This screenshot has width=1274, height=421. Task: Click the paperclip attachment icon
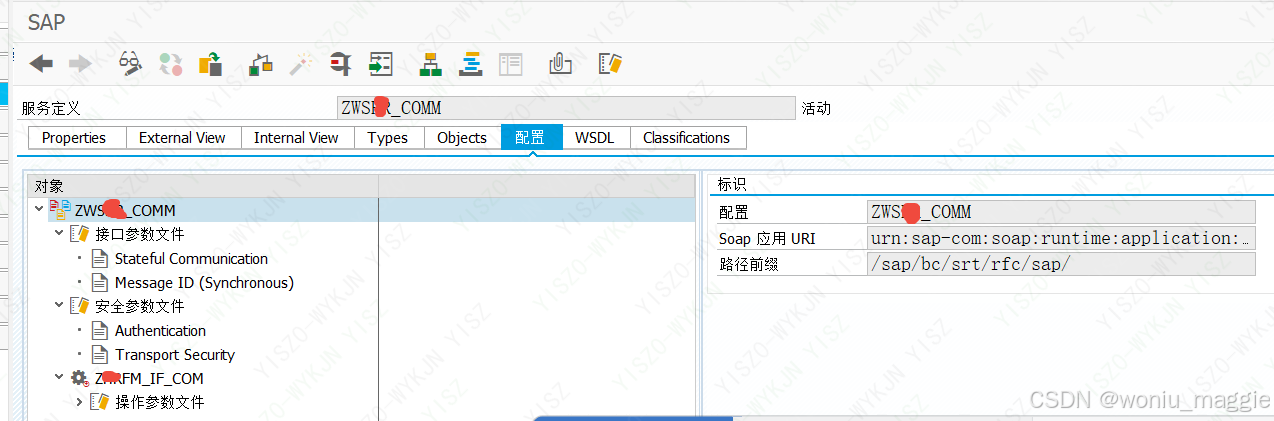coord(560,65)
